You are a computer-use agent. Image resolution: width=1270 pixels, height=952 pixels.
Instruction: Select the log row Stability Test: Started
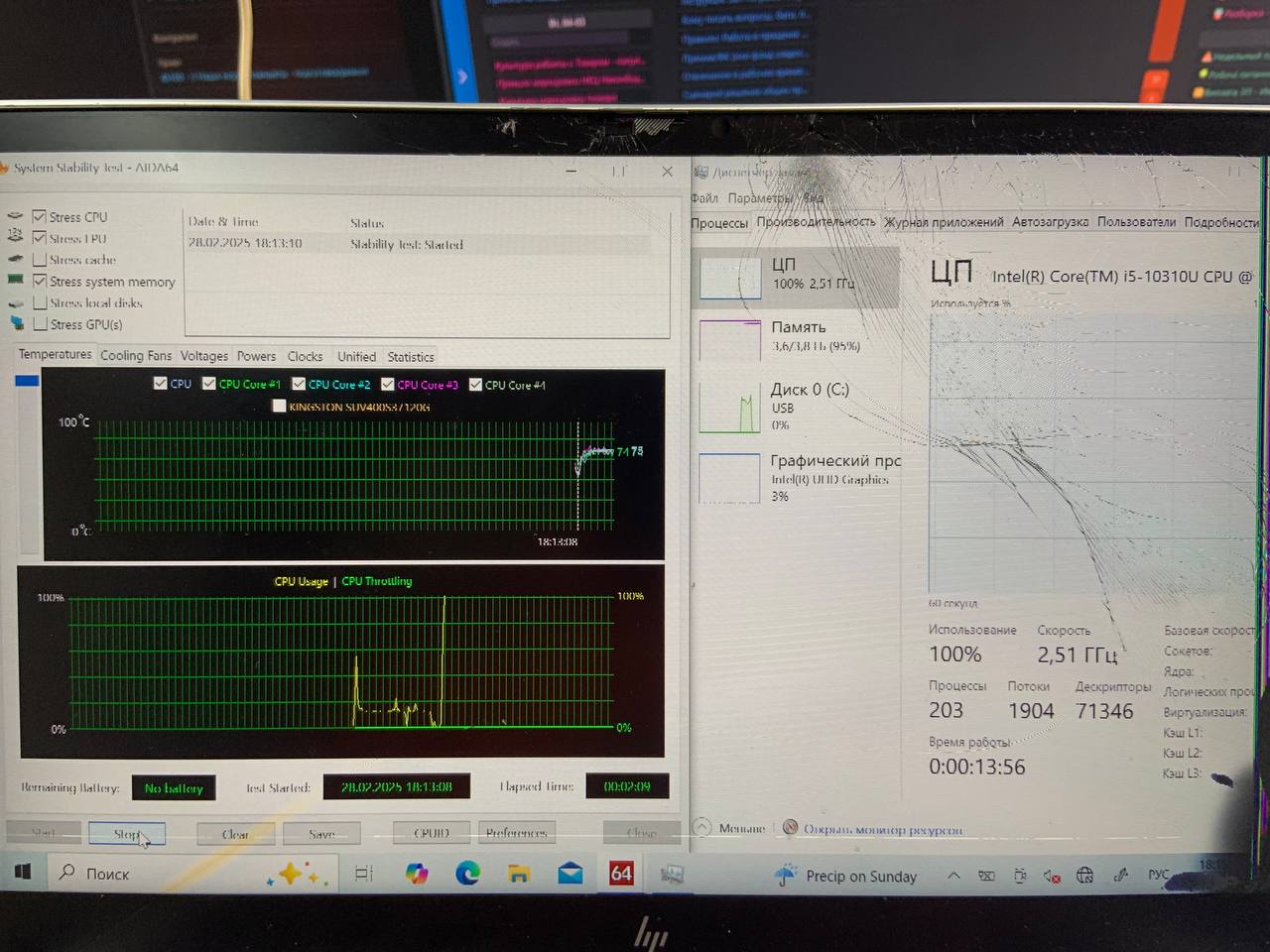pyautogui.click(x=417, y=244)
